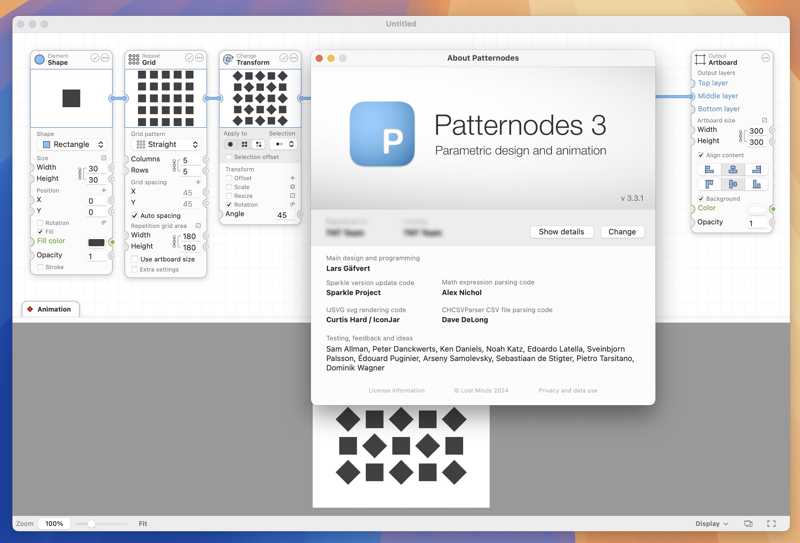Toggle Auto spacing checkbox in Grid node
Screen dimensions: 800x543
click(x=134, y=215)
